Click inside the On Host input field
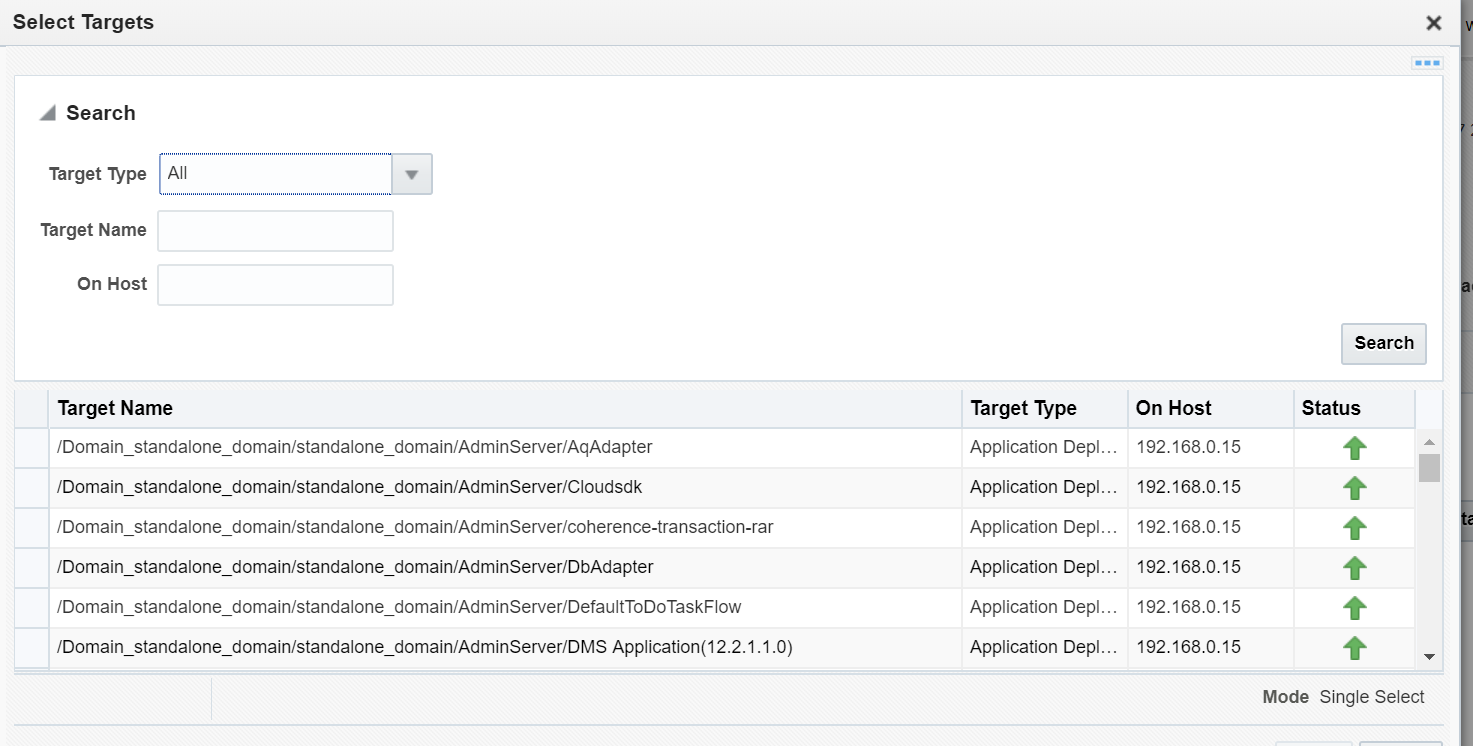 275,284
